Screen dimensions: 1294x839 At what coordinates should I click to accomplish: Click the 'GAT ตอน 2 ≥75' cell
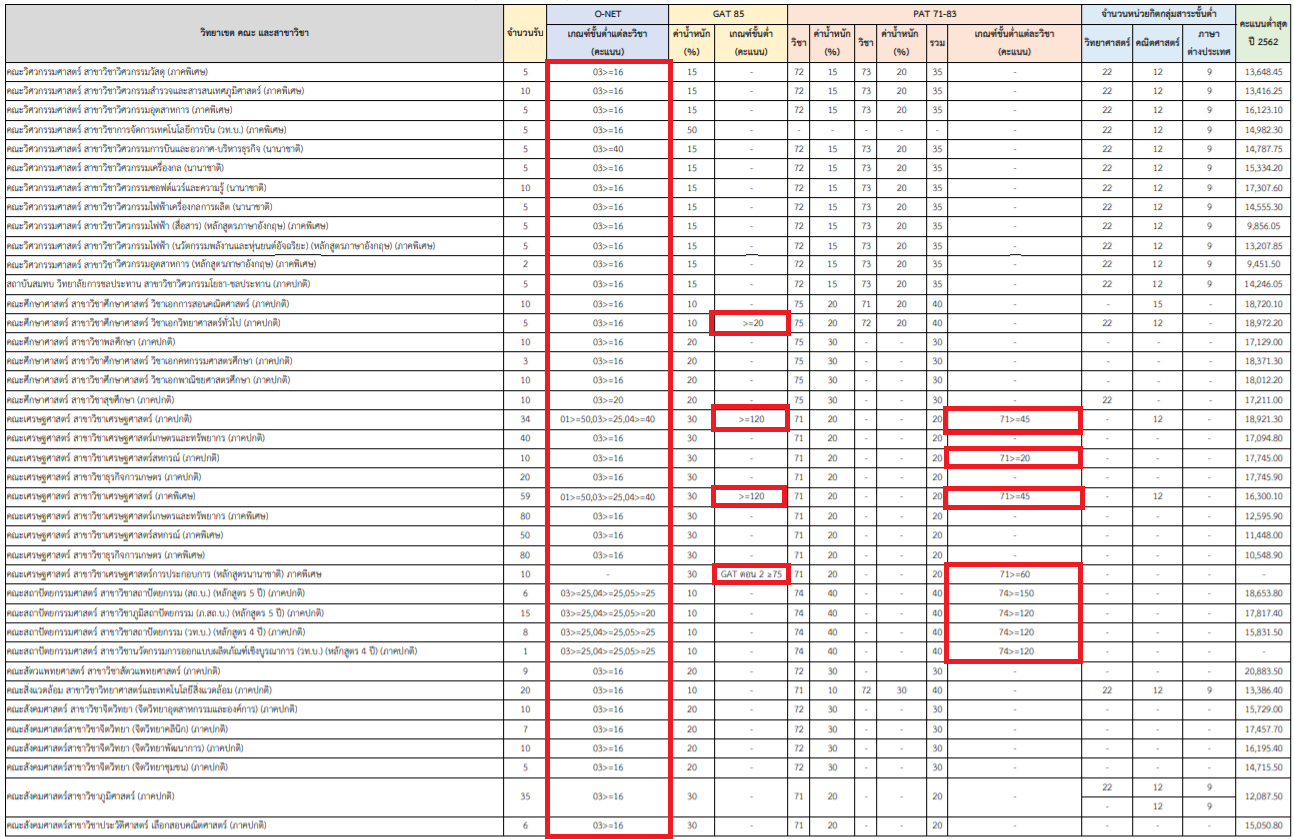click(751, 574)
